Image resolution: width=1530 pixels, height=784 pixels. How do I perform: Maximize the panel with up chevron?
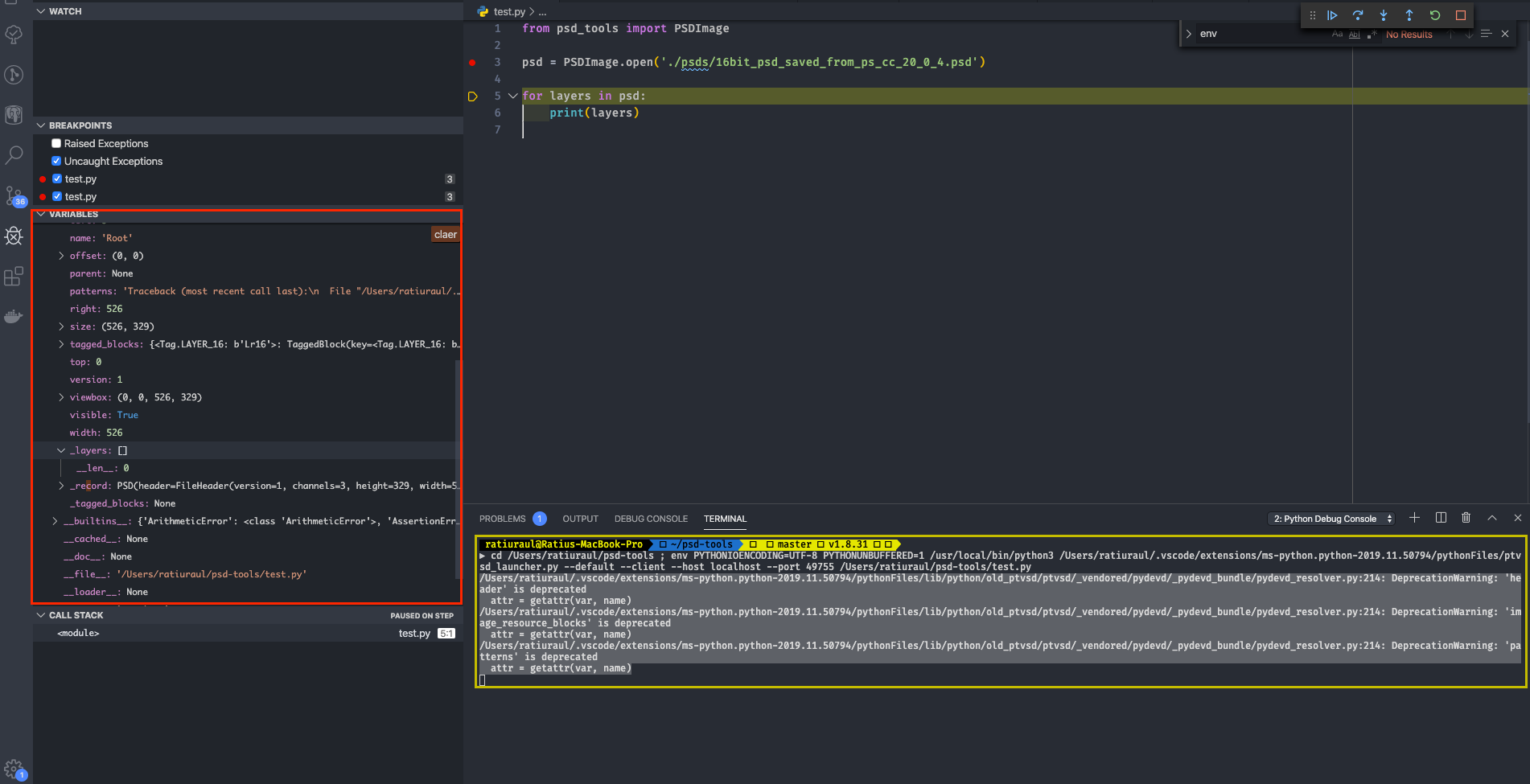tap(1492, 518)
